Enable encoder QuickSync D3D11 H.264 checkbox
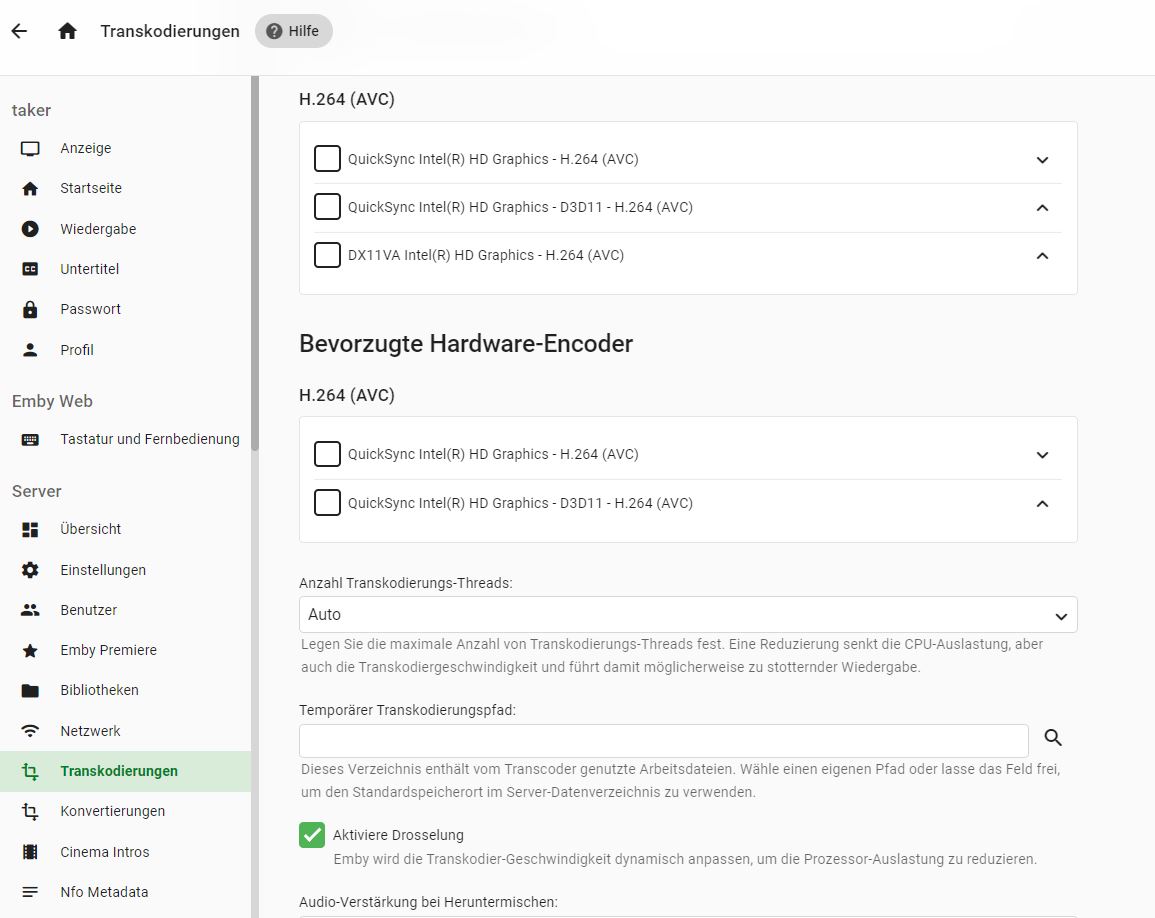The width and height of the screenshot is (1155, 918). coord(327,502)
